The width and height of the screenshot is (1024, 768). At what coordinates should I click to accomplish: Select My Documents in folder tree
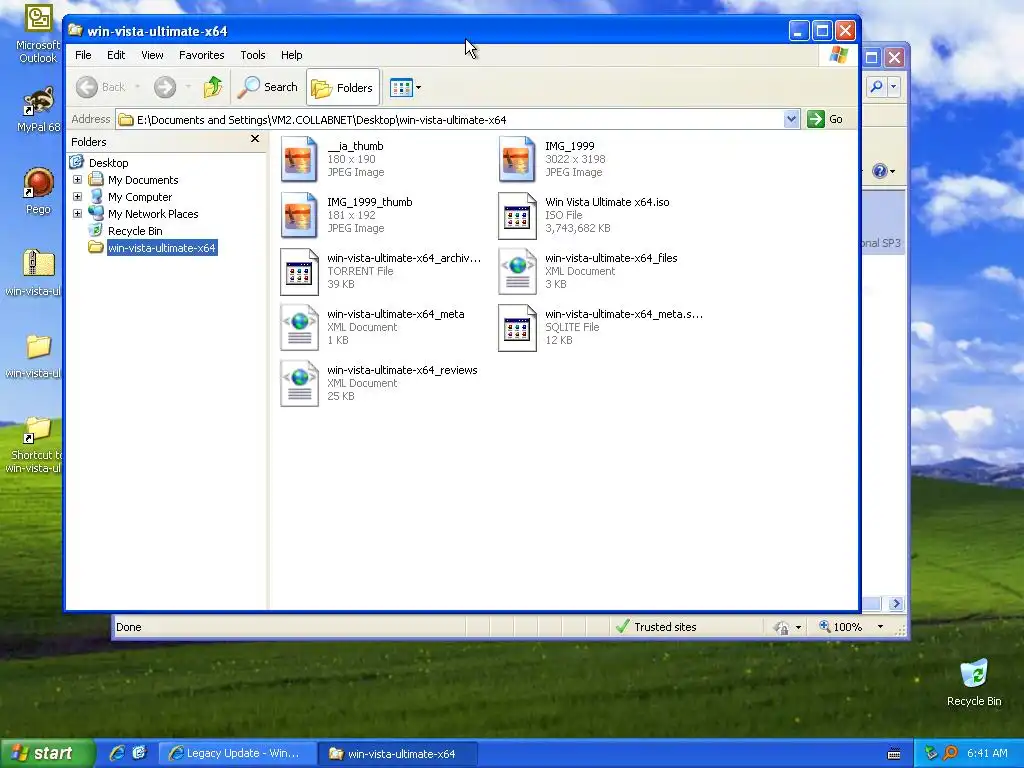[143, 180]
